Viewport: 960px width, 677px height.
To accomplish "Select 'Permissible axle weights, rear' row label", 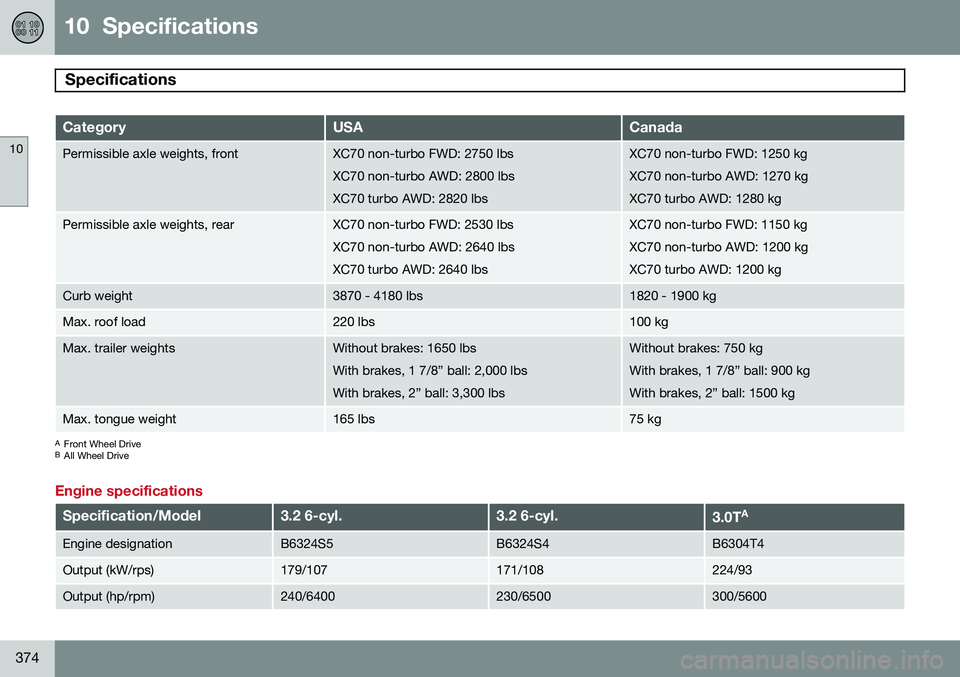I will pyautogui.click(x=148, y=225).
